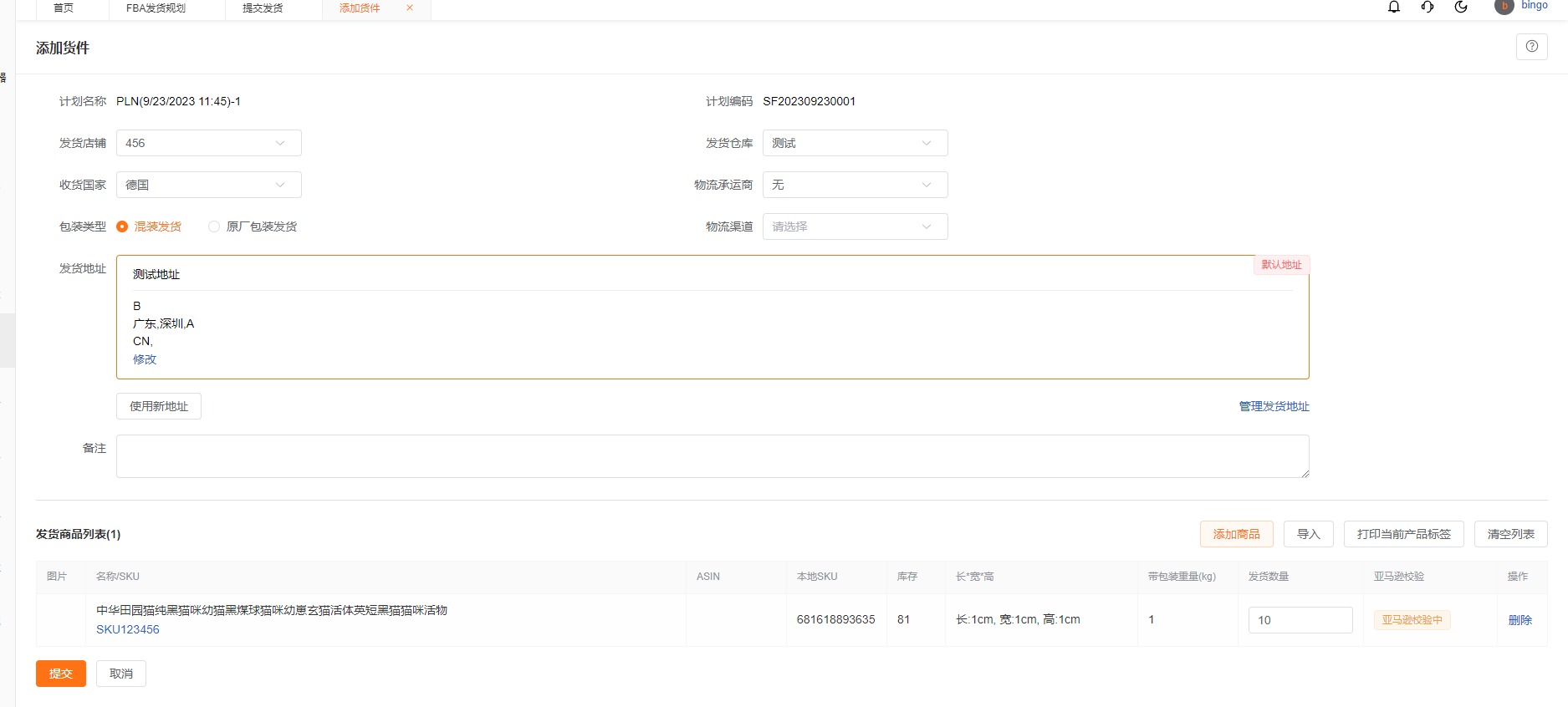This screenshot has height=707, width=1568.
Task: Open the help question mark icon
Action: coord(1531,47)
